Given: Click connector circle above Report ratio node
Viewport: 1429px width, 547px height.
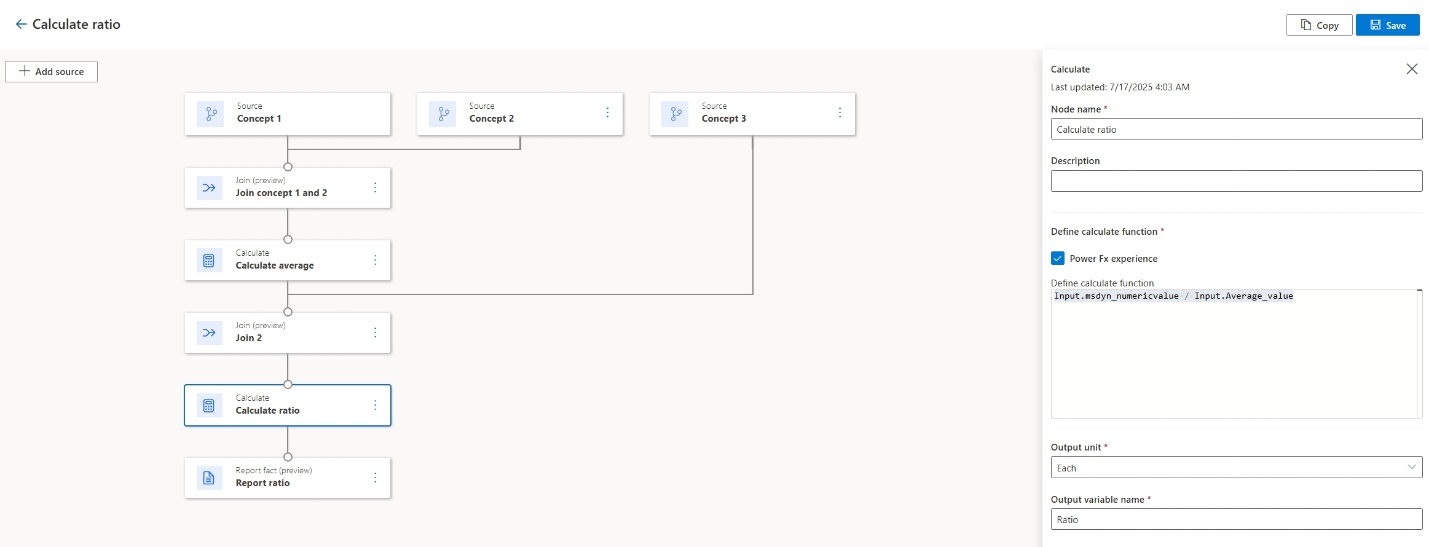Looking at the screenshot, I should (288, 457).
